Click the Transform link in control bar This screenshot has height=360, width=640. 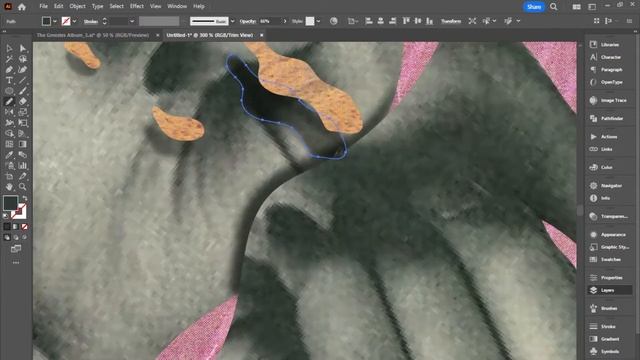pyautogui.click(x=451, y=21)
